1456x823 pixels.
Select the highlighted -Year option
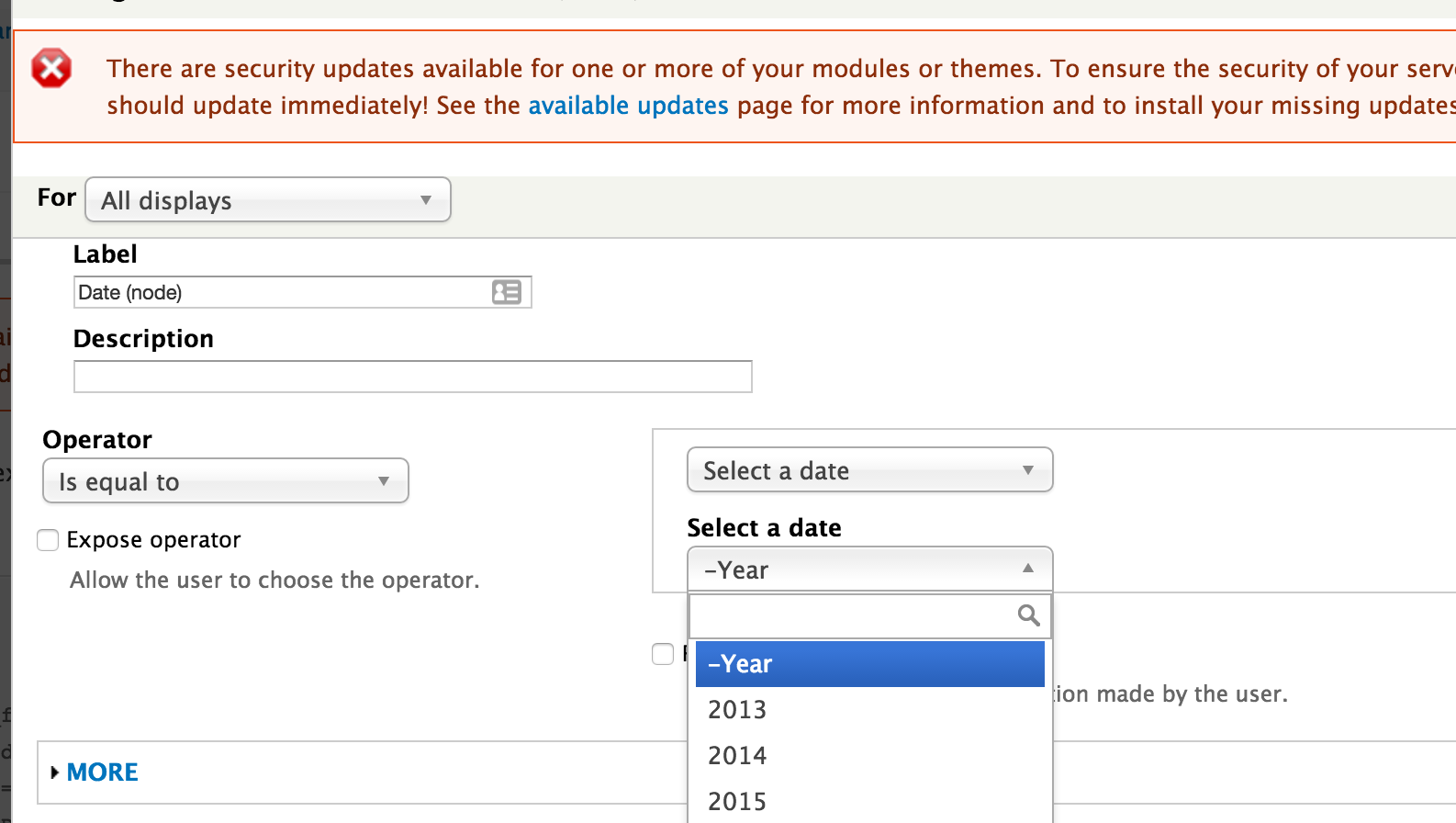pyautogui.click(x=870, y=664)
